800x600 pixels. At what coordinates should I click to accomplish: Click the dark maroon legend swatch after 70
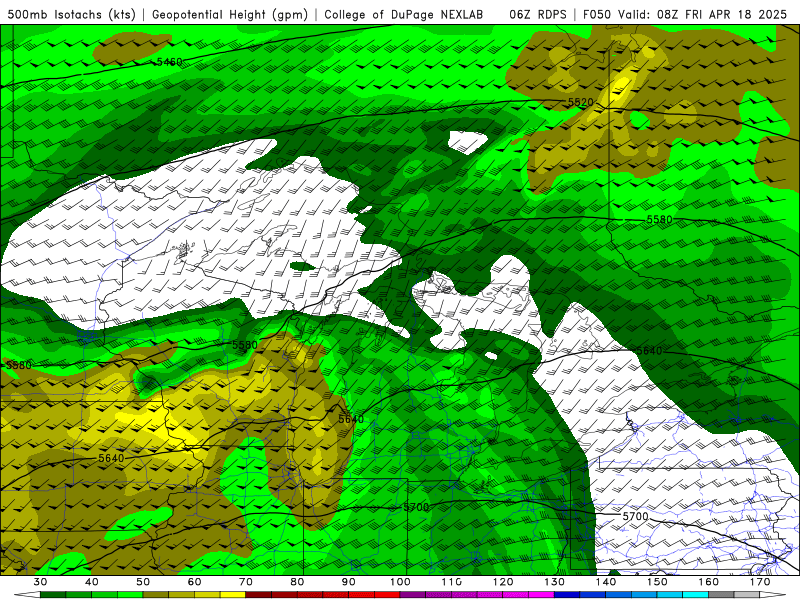(259, 595)
